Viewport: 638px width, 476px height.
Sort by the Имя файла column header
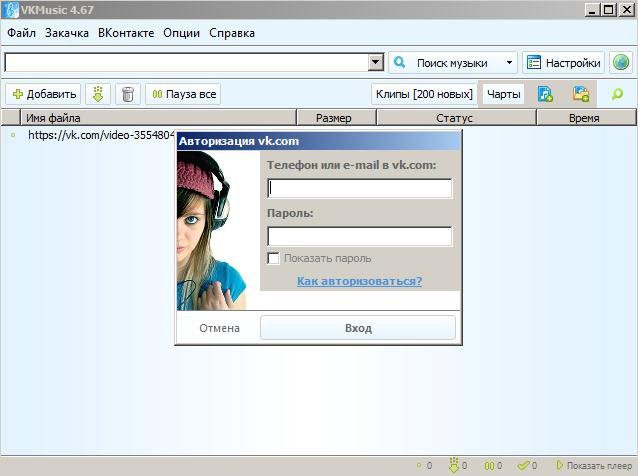tap(158, 118)
